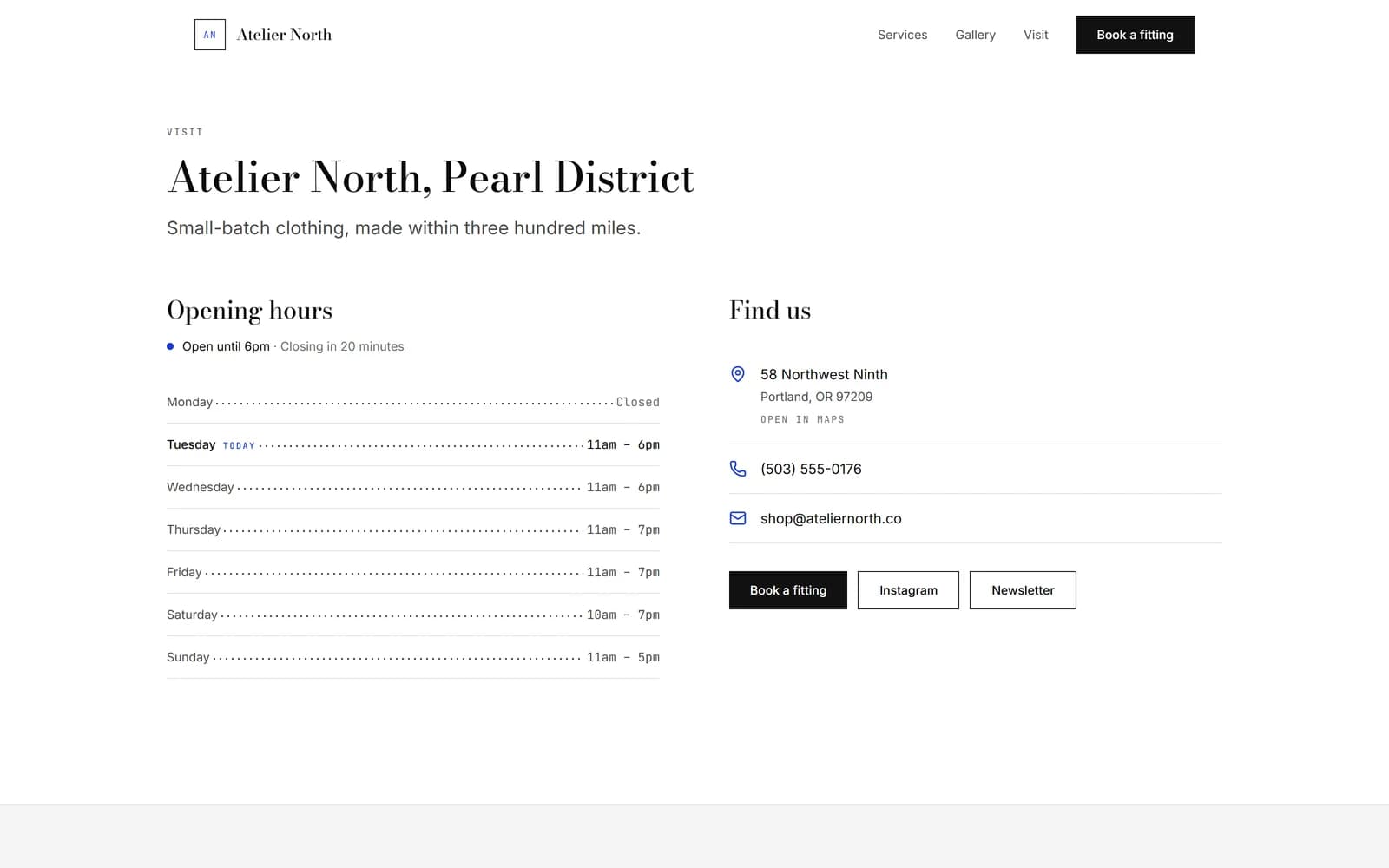Click the Small-batch clothing tagline

pyautogui.click(x=404, y=228)
